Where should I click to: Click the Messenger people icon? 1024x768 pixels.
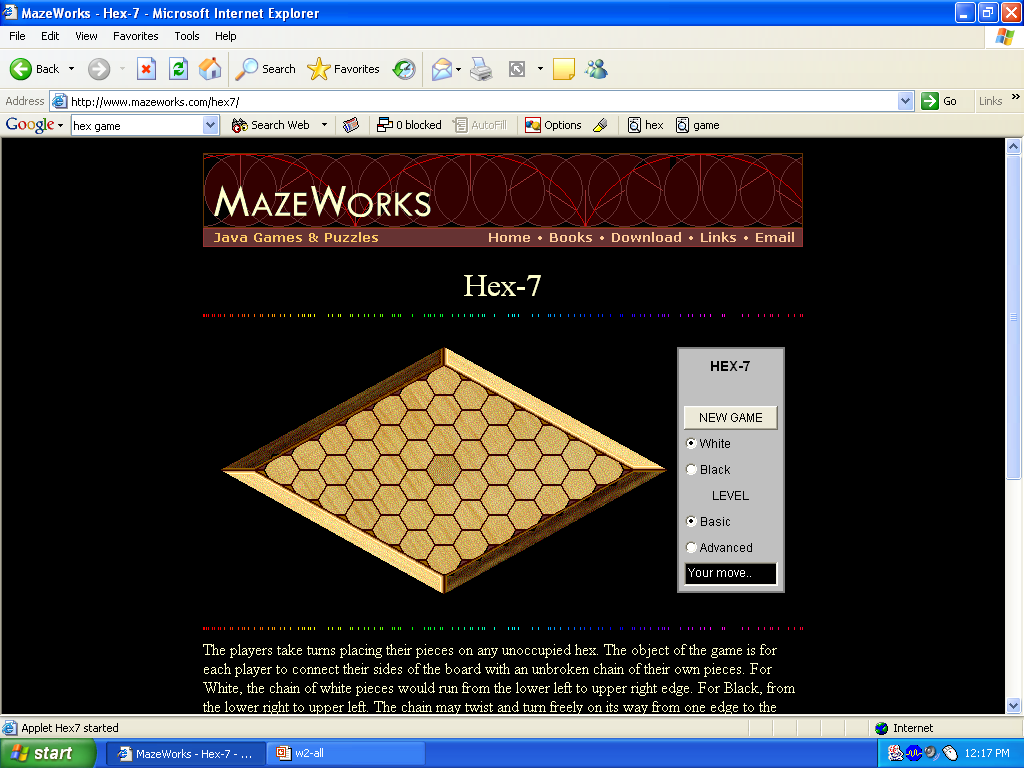pos(596,69)
